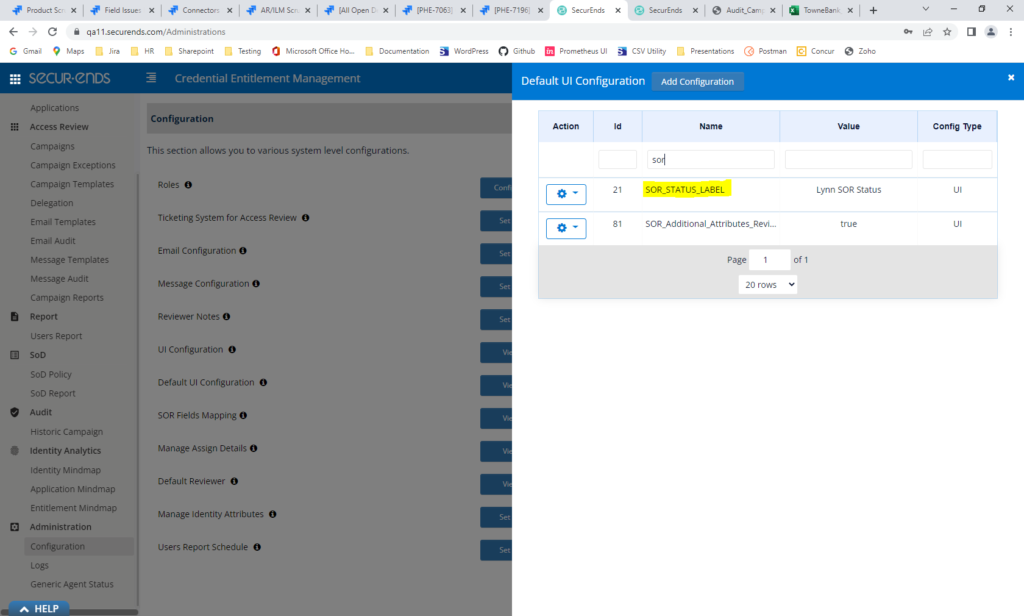Click the info icon next to Roles
The width and height of the screenshot is (1024, 616).
(188, 185)
